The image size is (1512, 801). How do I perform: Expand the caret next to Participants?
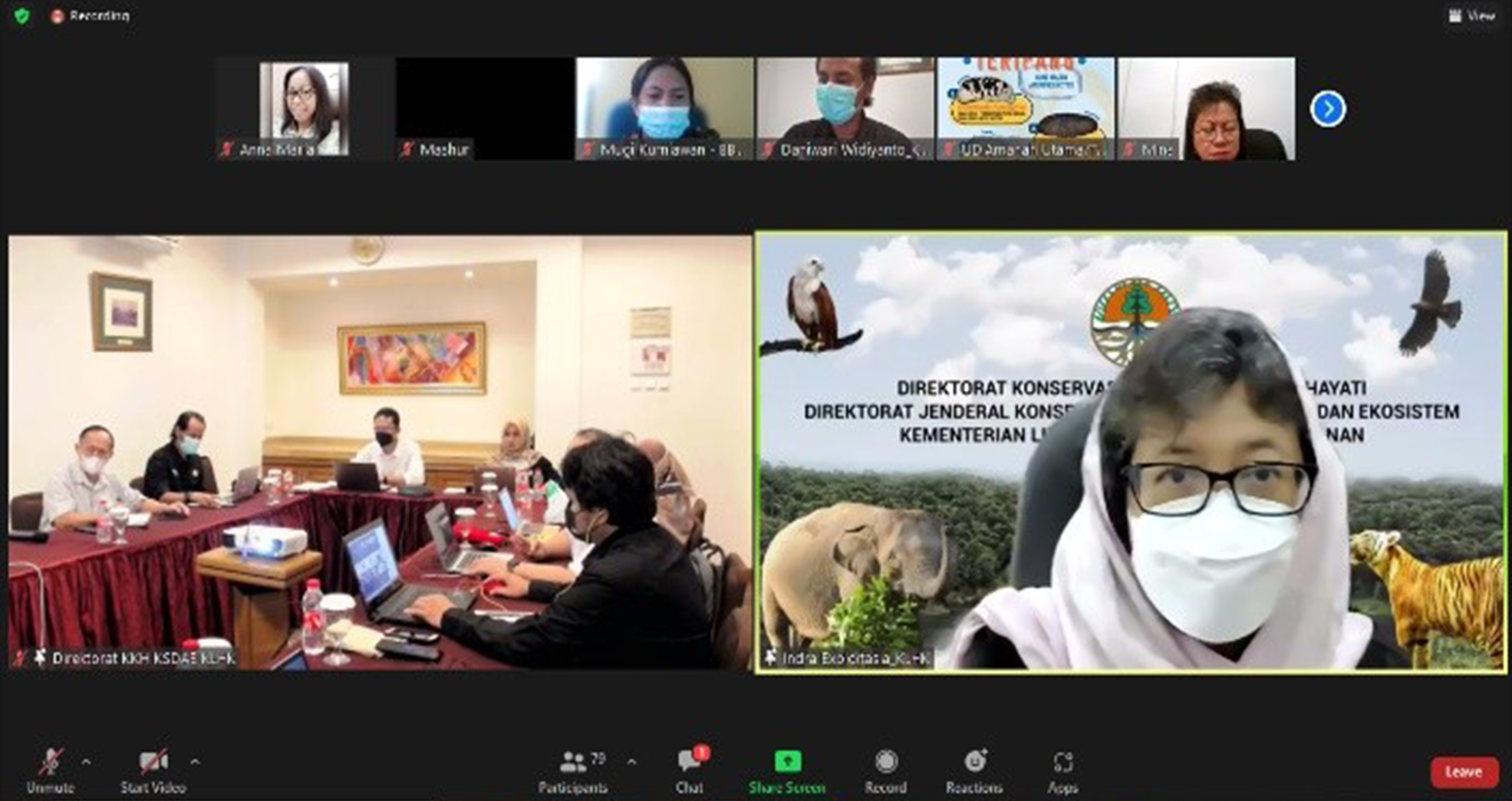[x=631, y=762]
